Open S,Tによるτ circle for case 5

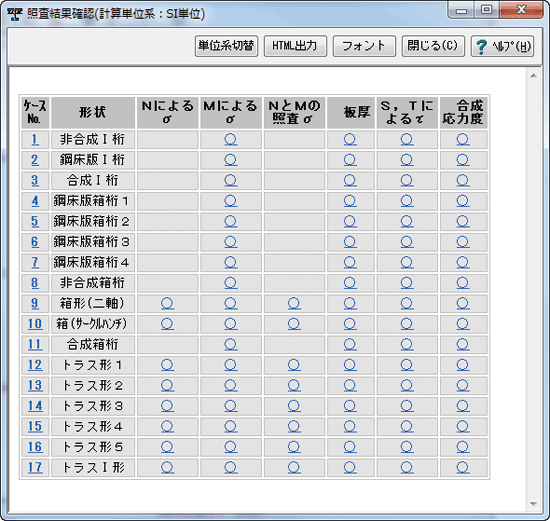[x=407, y=221]
